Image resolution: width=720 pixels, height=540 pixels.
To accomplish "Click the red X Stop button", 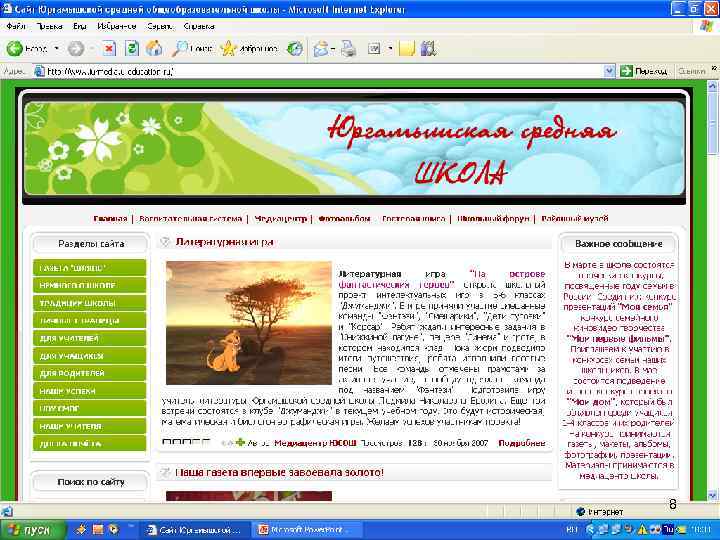I will click(x=109, y=48).
